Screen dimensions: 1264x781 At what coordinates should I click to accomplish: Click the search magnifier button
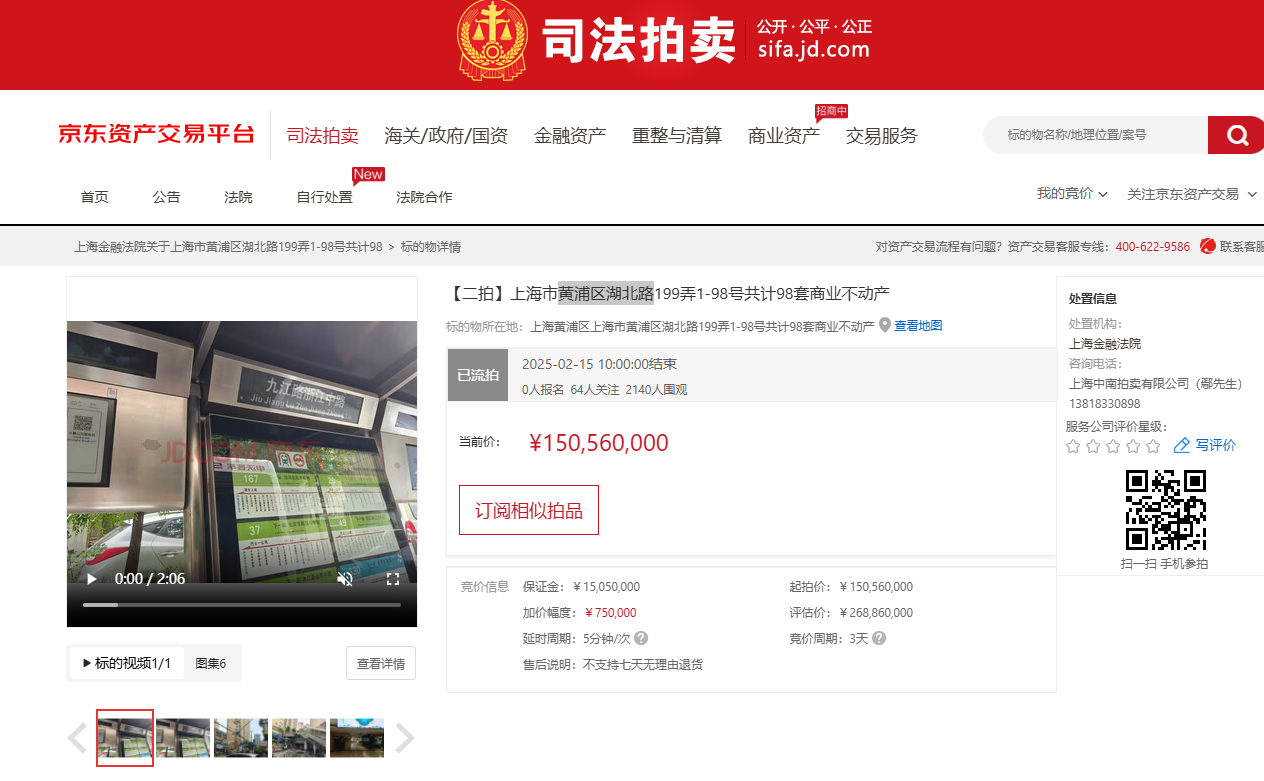click(x=1237, y=135)
